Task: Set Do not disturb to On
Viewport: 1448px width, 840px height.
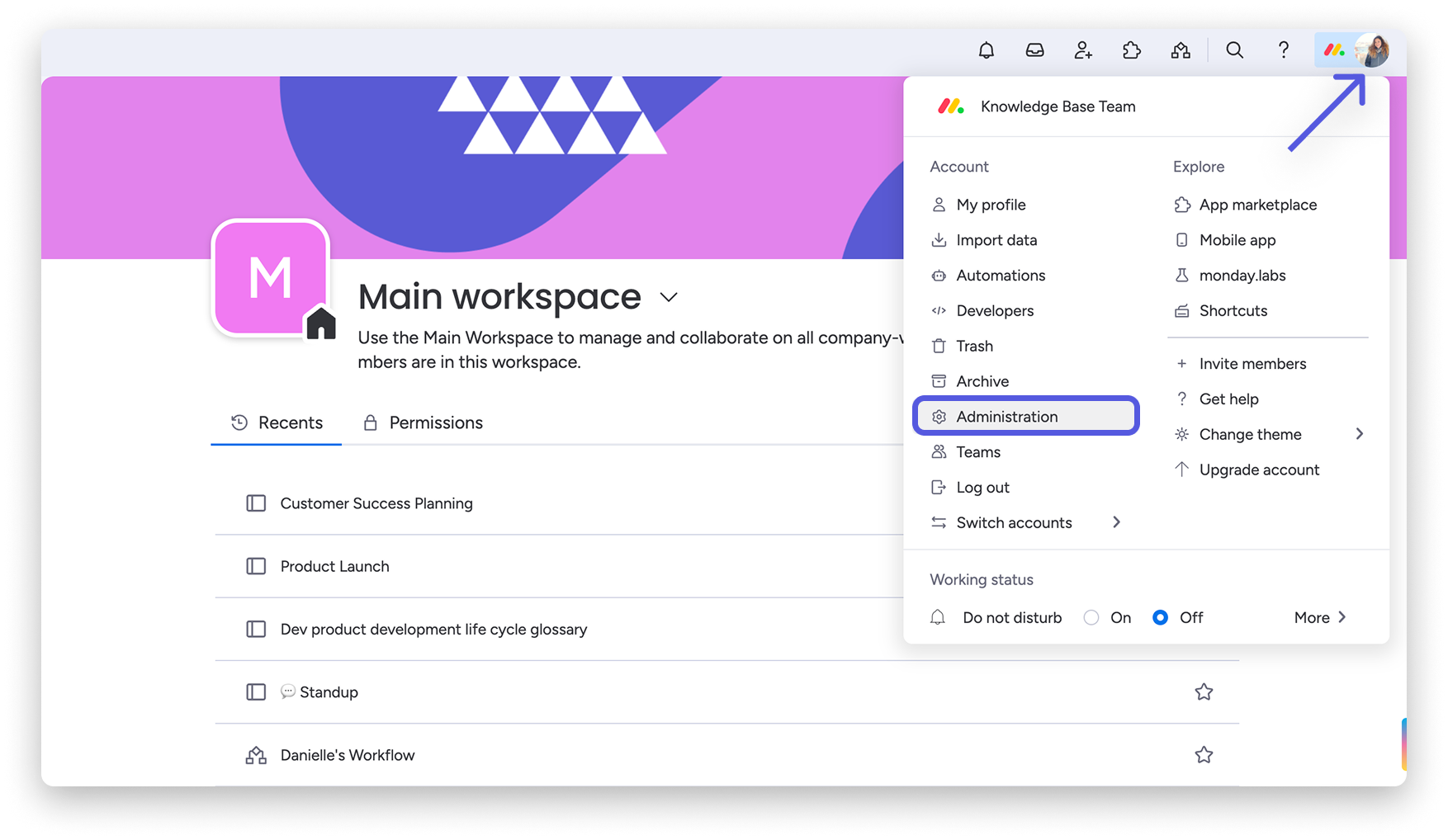Action: [x=1091, y=618]
